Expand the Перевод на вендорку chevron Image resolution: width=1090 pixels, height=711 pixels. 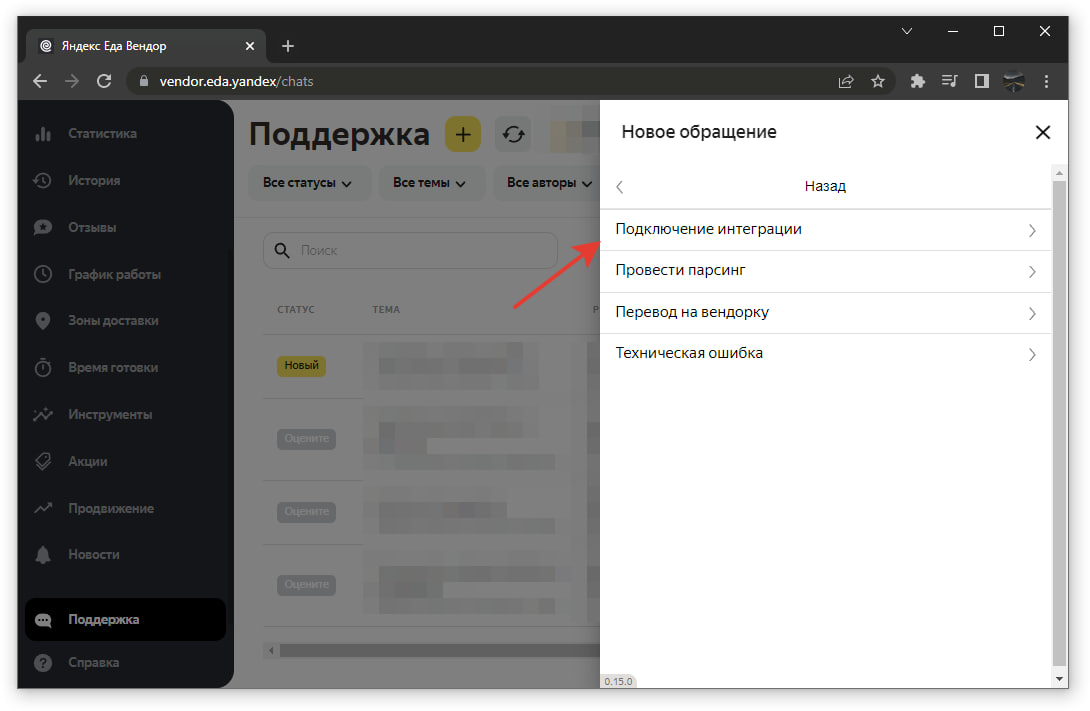click(x=1032, y=313)
